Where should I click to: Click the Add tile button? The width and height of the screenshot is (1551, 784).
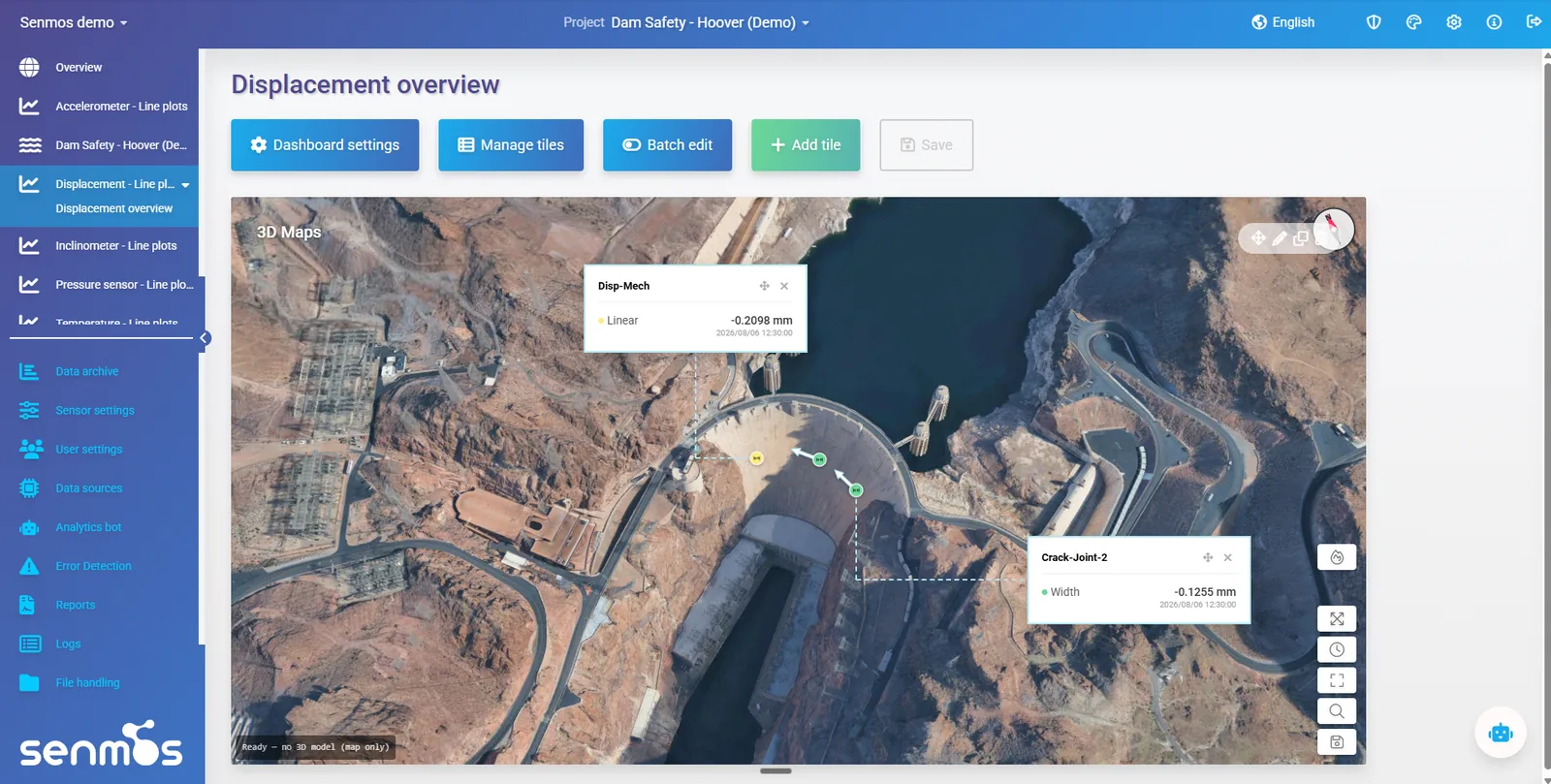(x=806, y=145)
